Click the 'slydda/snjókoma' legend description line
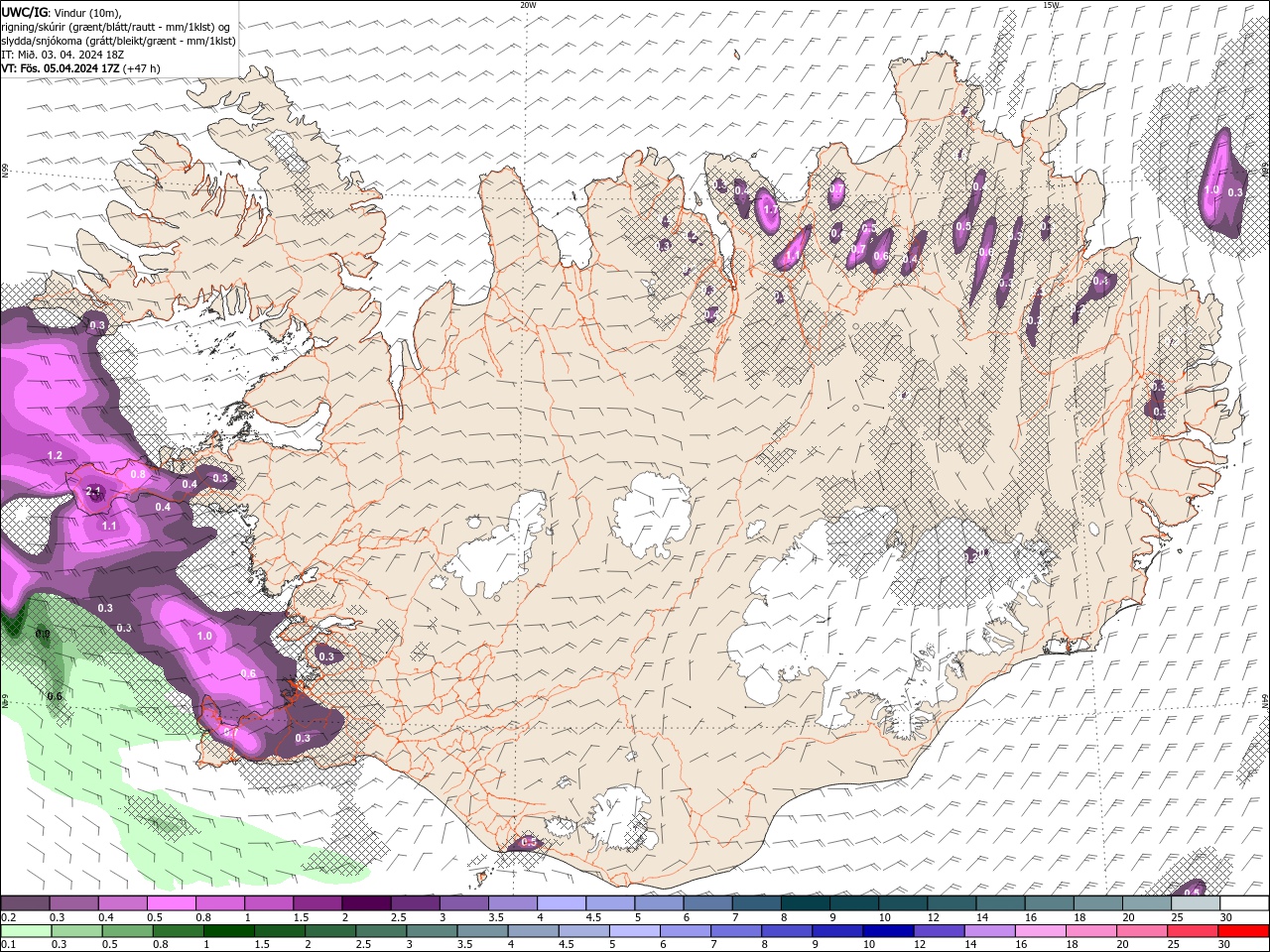Screen dimensions: 1270x952 [x=119, y=41]
